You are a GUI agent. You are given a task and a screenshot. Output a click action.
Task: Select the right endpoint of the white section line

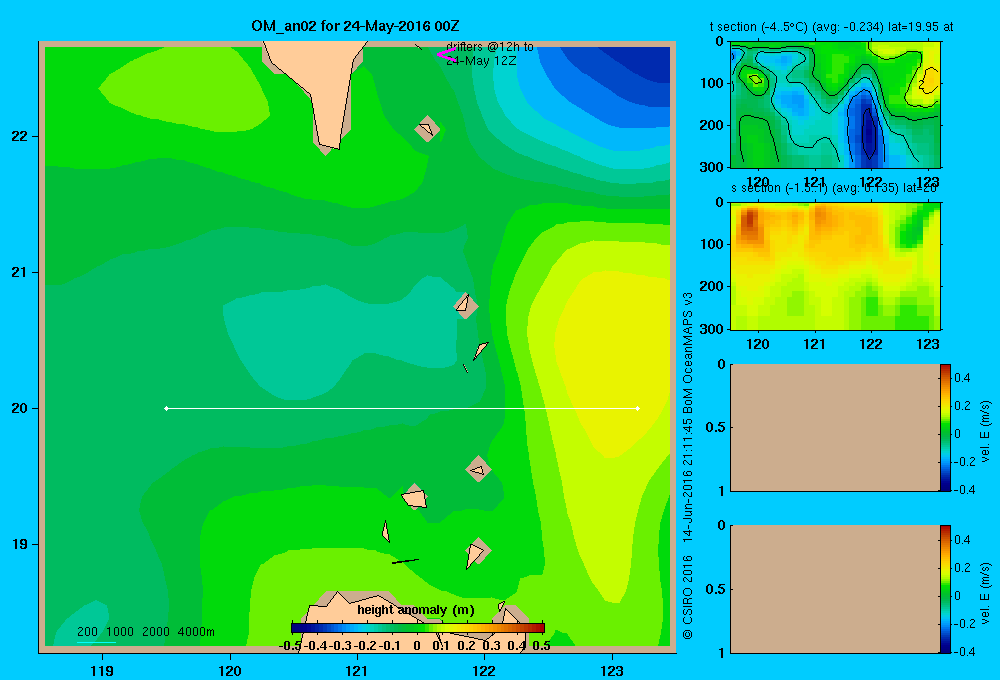coord(638,408)
